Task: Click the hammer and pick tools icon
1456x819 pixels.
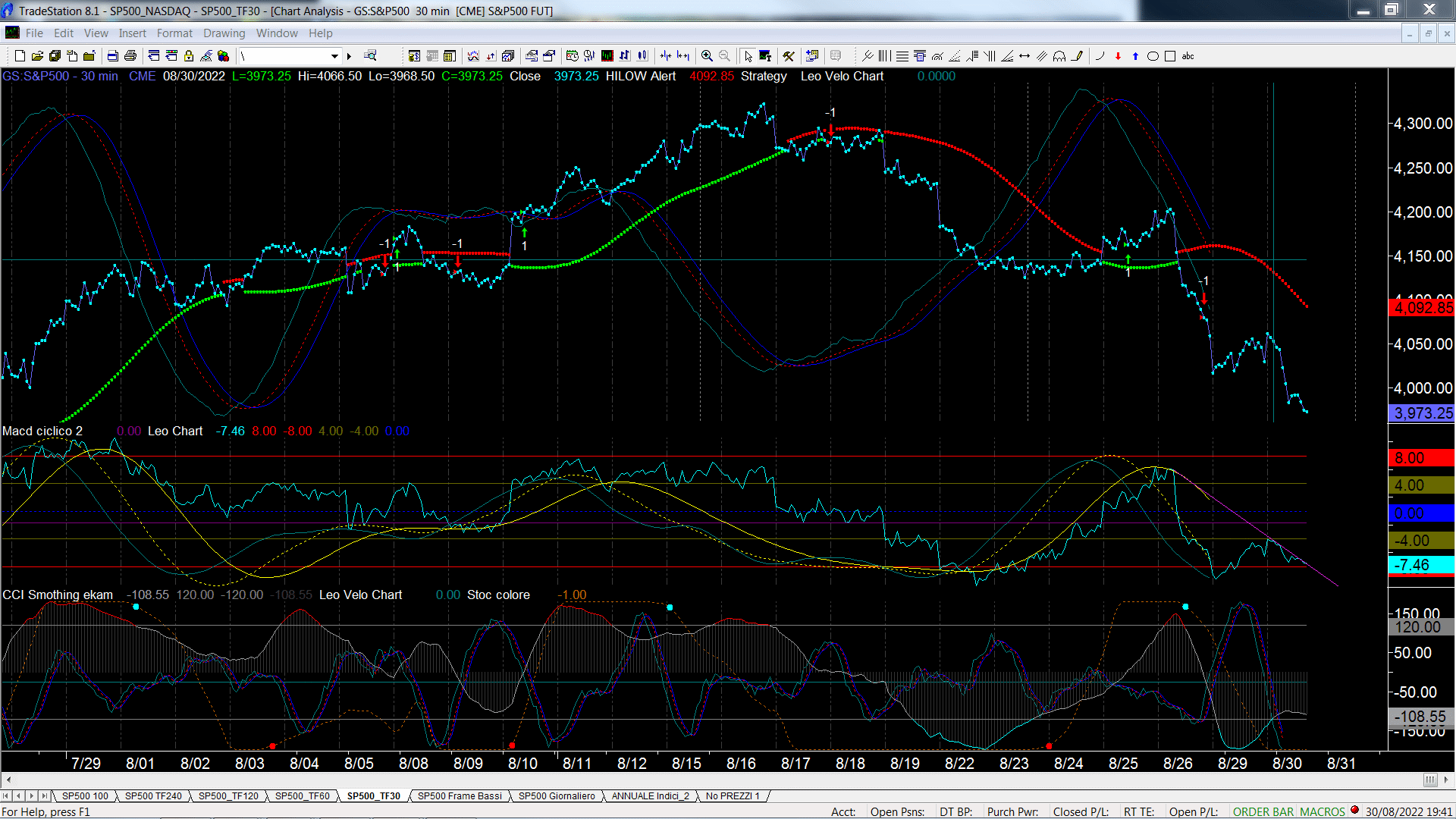Action: click(x=789, y=56)
